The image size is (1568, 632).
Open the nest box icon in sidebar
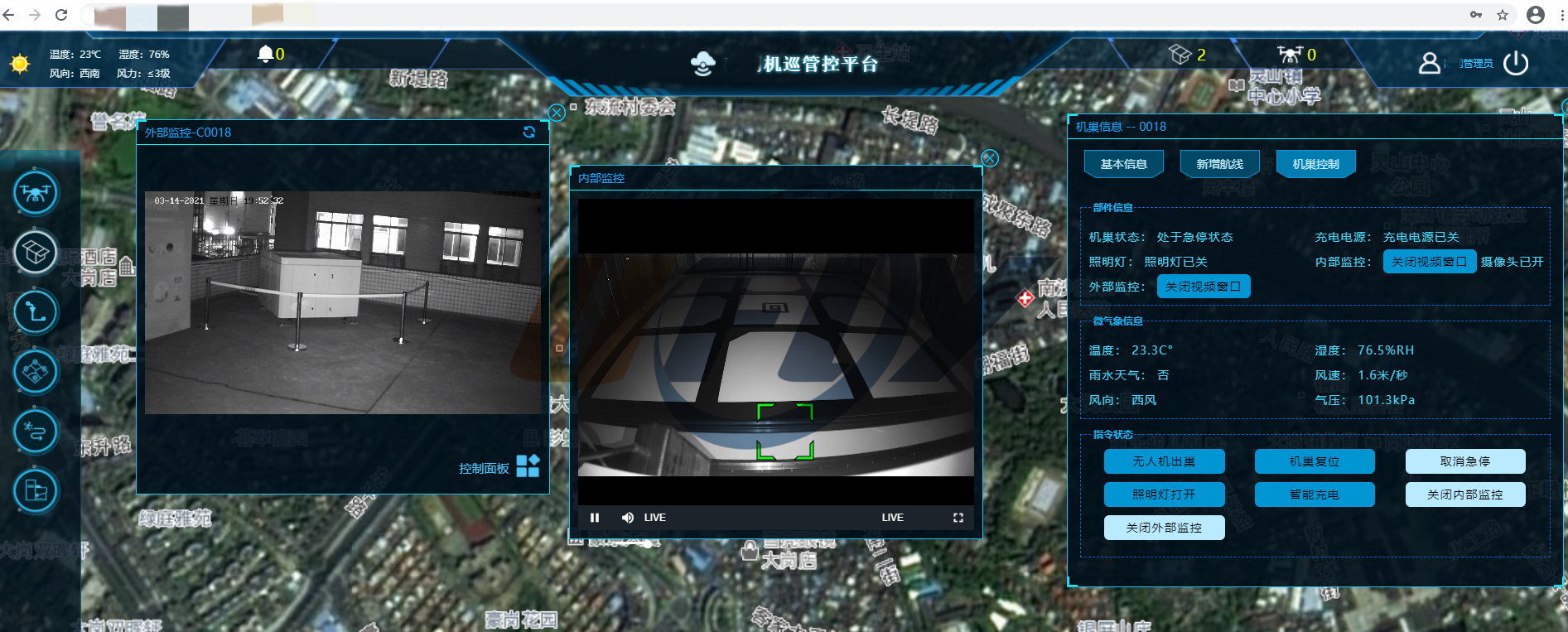[36, 252]
